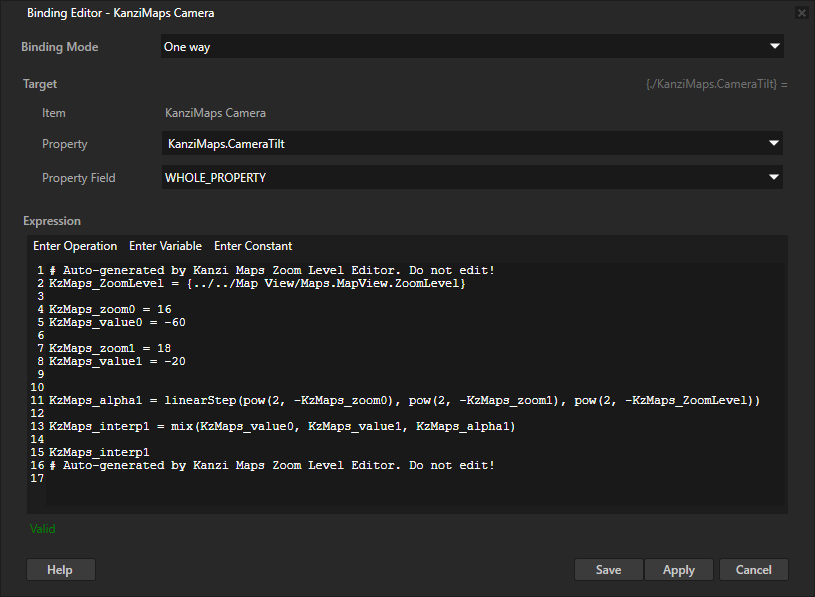The image size is (815, 597).
Task: Place cursor on empty line 17
Action: coord(200,478)
